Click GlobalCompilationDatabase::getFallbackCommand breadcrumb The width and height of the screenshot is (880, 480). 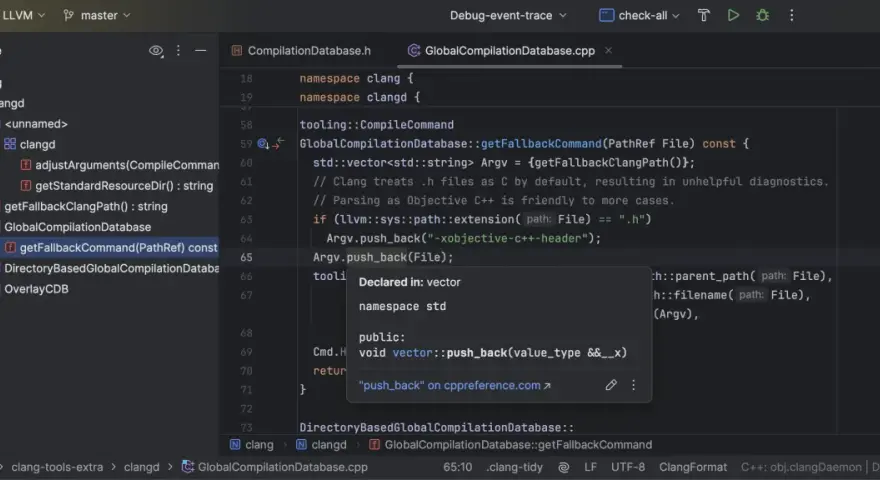coord(511,445)
